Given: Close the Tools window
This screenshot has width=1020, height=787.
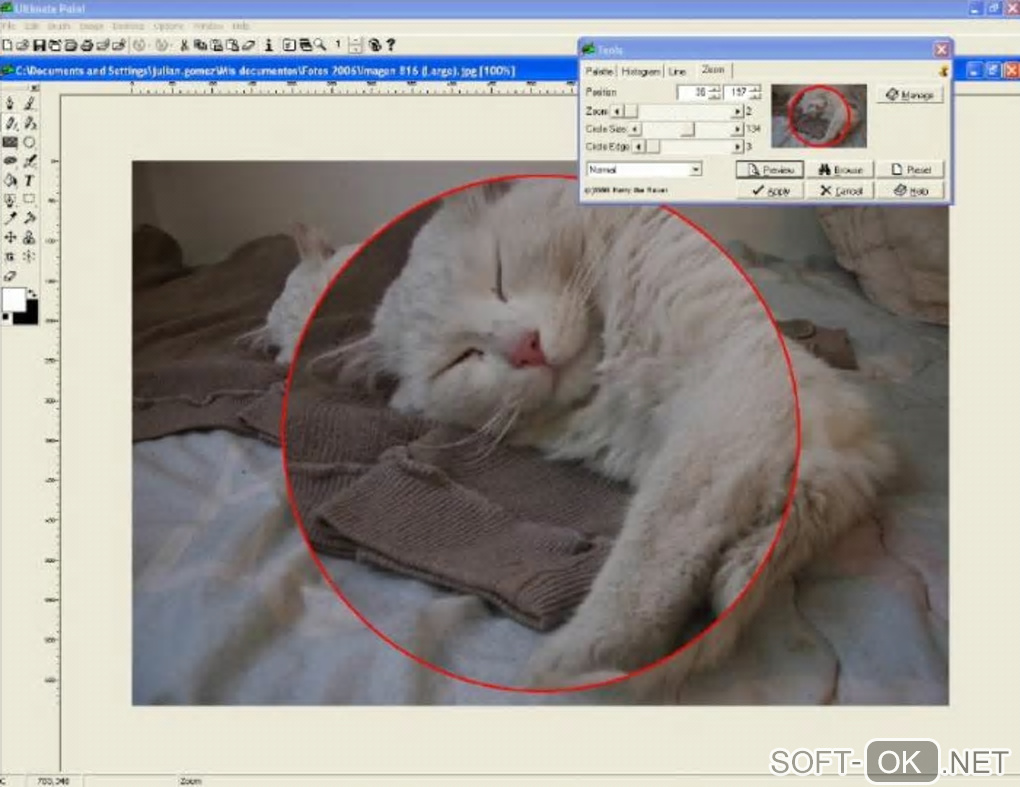Looking at the screenshot, I should tap(941, 49).
